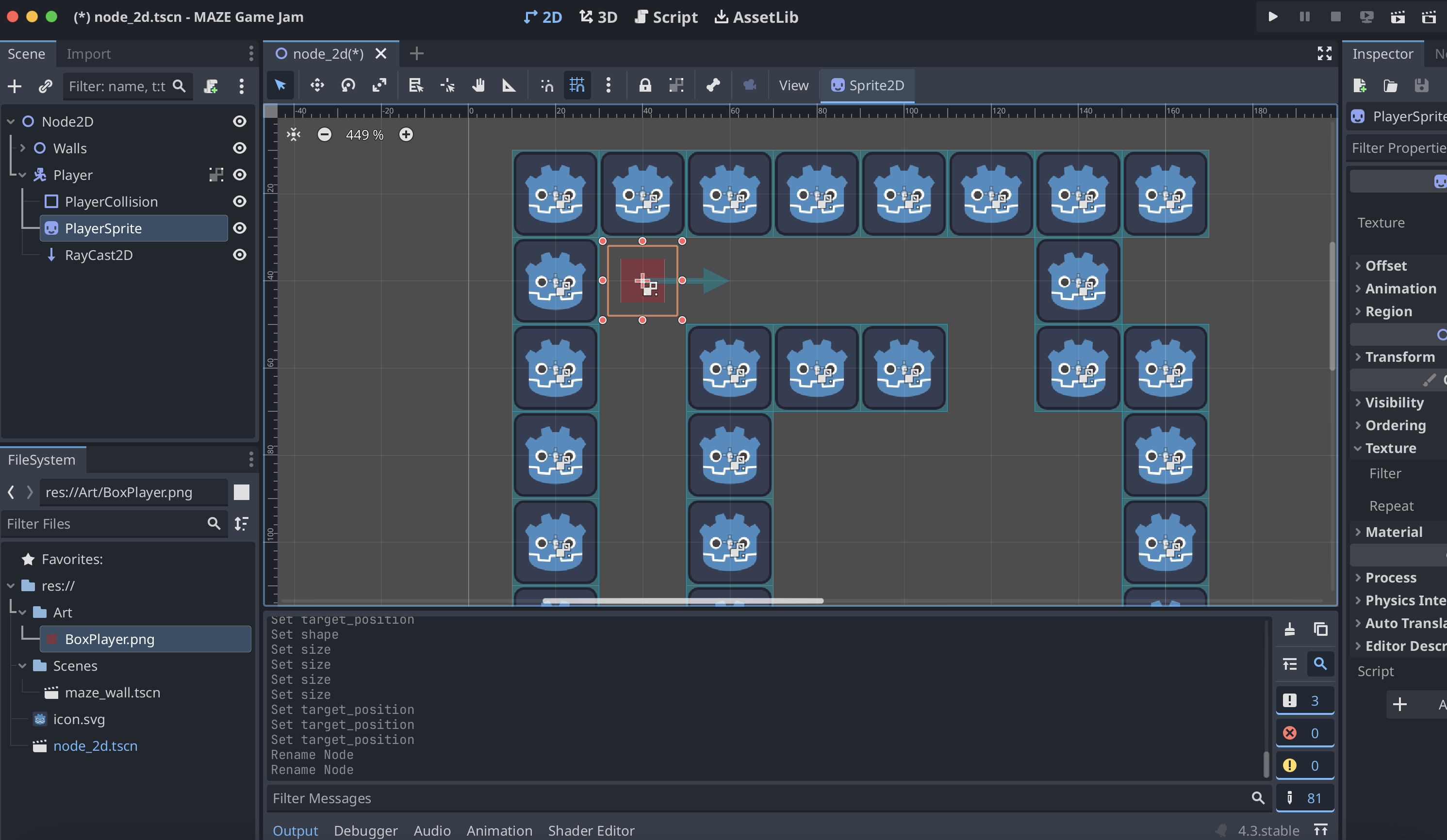The width and height of the screenshot is (1447, 840).
Task: Toggle Node2D visibility eye
Action: (x=239, y=121)
